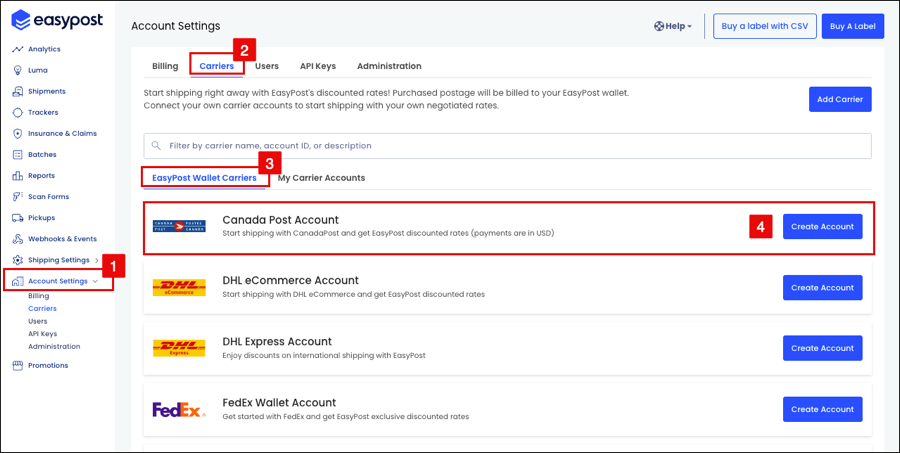Open the Pickups page

tap(41, 218)
